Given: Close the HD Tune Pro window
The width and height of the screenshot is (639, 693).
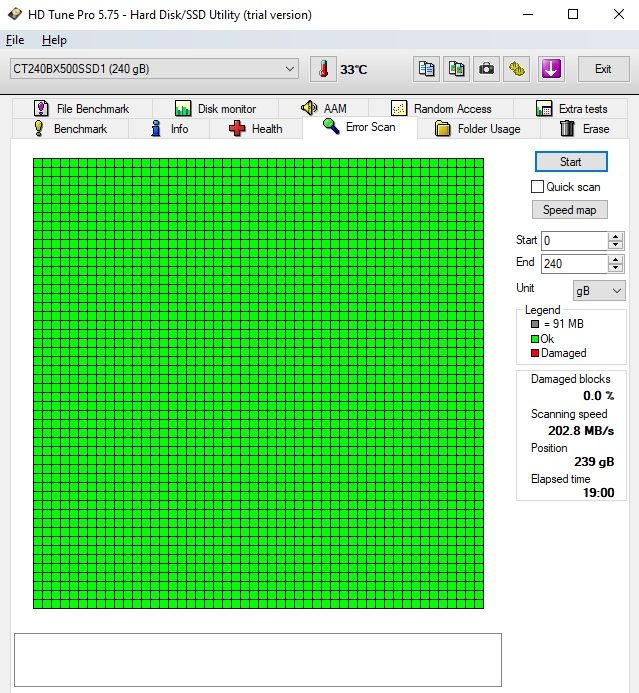Looking at the screenshot, I should (x=619, y=14).
